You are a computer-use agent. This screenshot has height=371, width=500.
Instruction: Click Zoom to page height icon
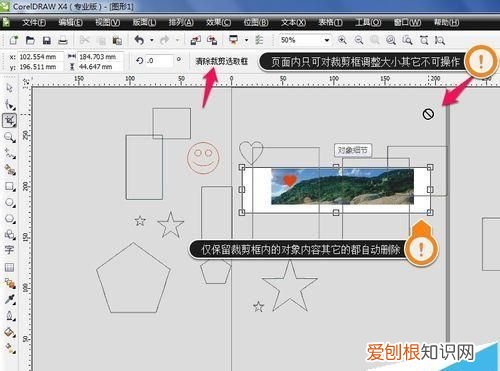(440, 40)
